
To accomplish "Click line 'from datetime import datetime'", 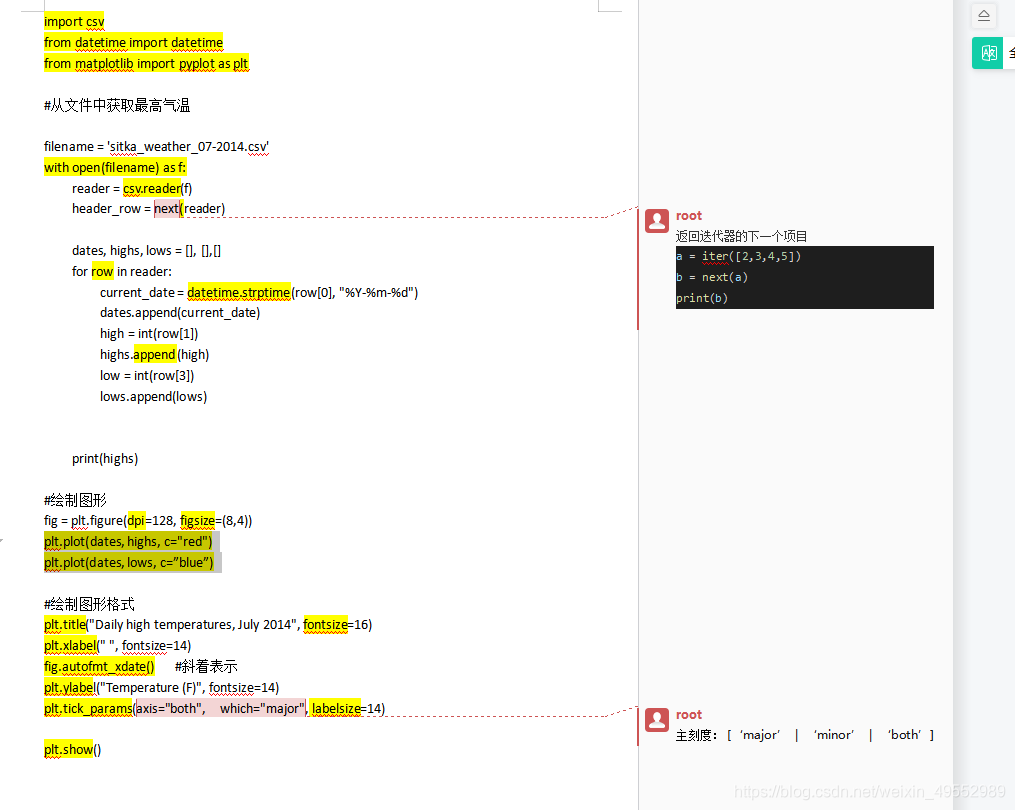I will tap(133, 42).
